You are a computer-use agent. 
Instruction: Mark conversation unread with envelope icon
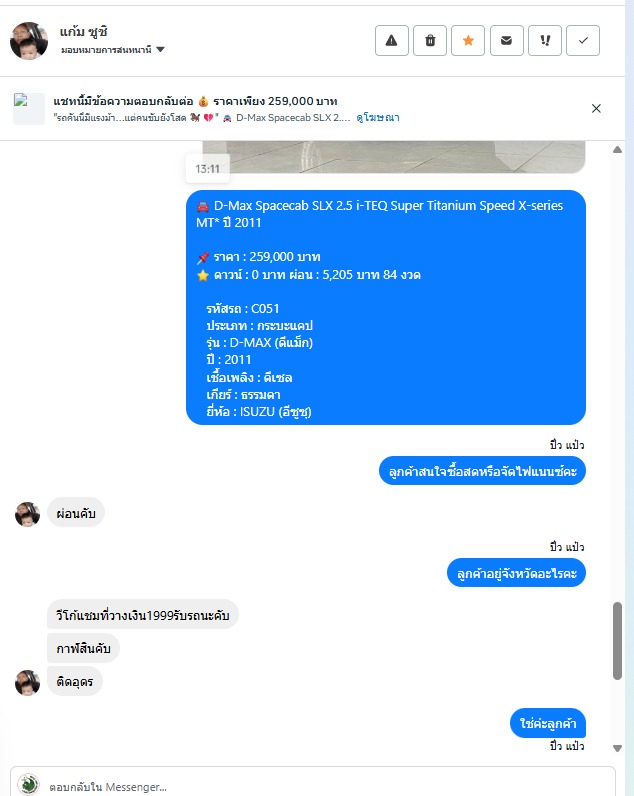pyautogui.click(x=507, y=41)
